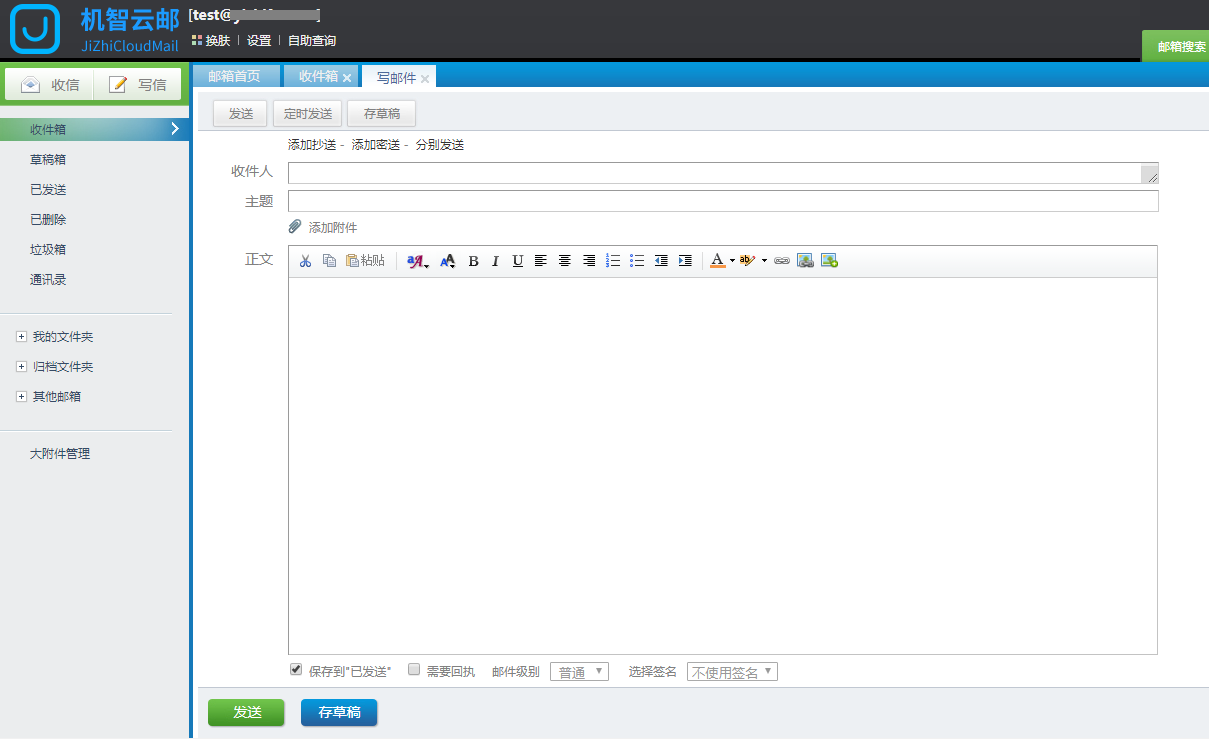Click the cut scissors icon in editor toolbar
This screenshot has width=1209, height=739.
305,261
